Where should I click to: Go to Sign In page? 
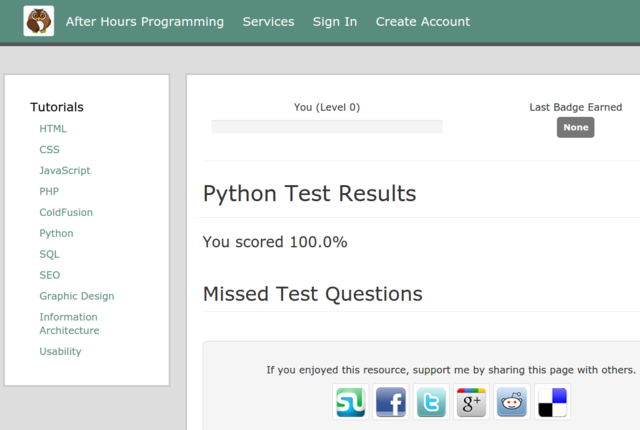[334, 21]
